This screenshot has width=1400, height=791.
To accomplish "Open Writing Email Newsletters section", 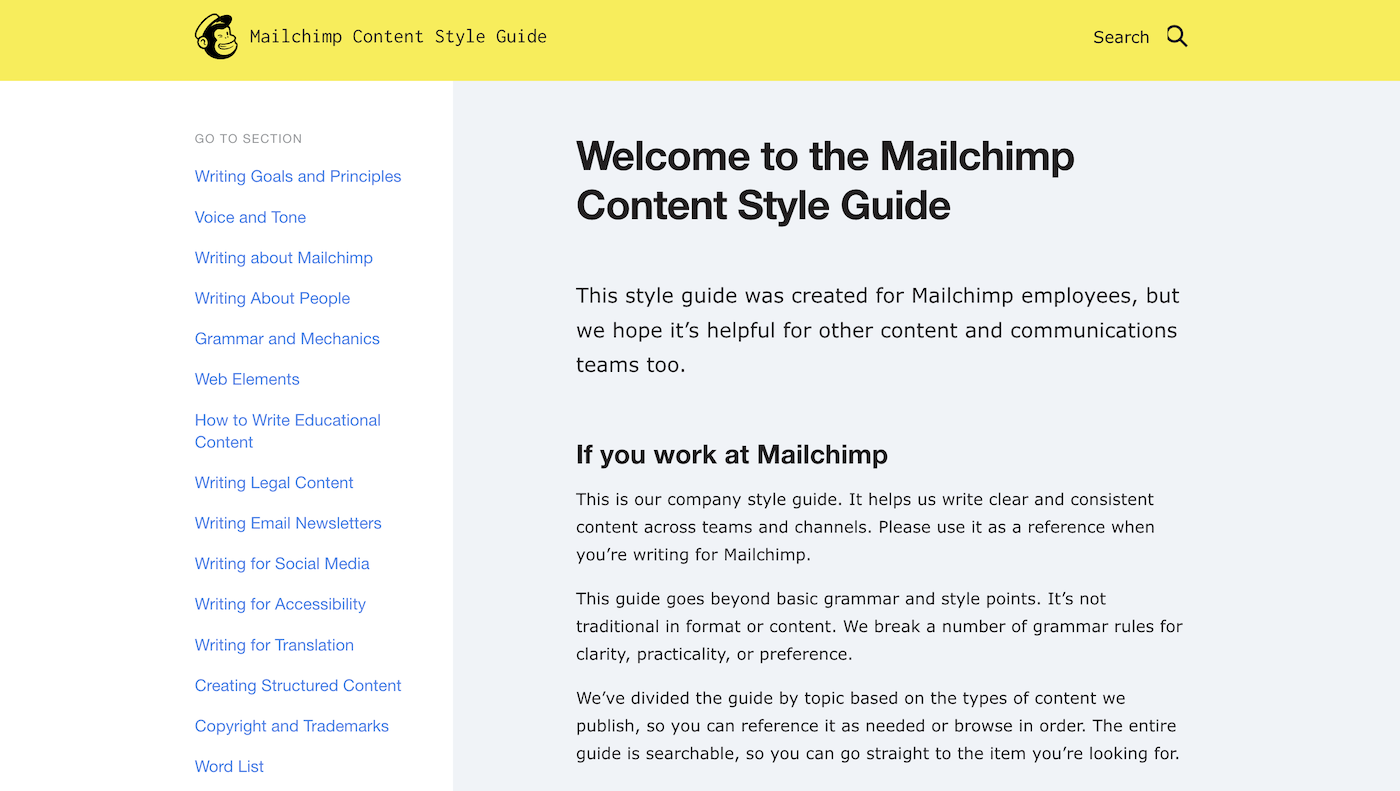I will click(288, 523).
